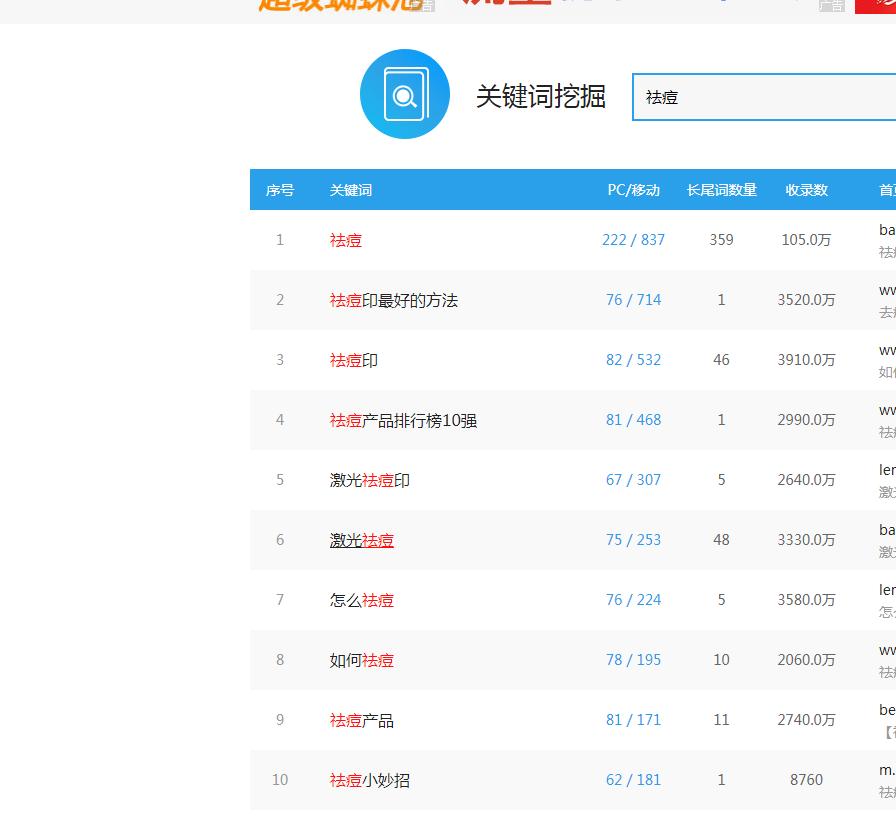Click the 81 / 171 link for 祛痘产品

pos(633,720)
